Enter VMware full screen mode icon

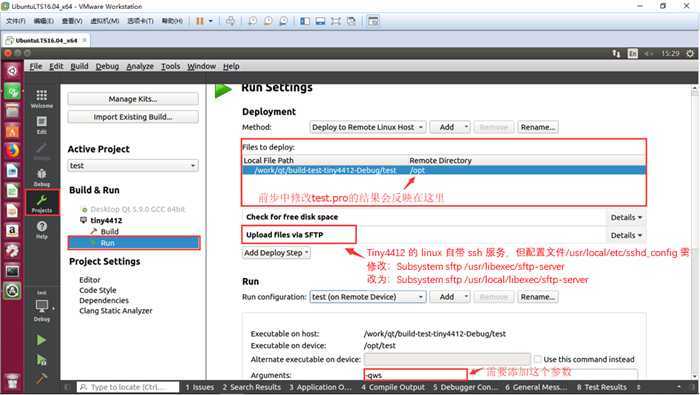click(x=336, y=21)
